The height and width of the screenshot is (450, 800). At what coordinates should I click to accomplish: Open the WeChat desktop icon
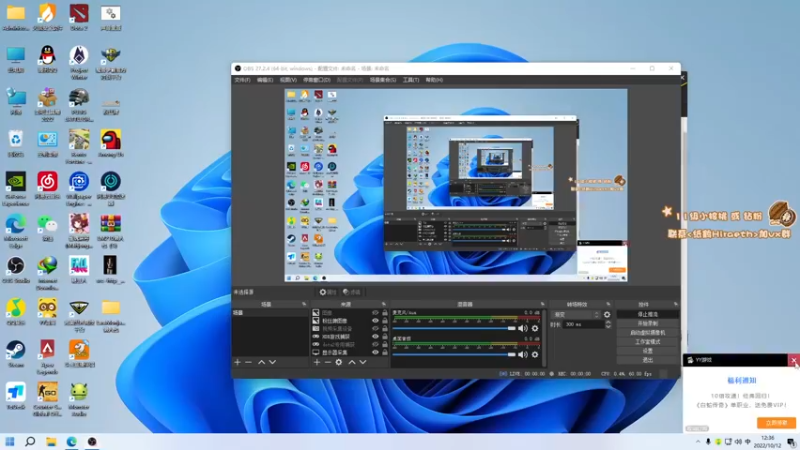[x=47, y=227]
